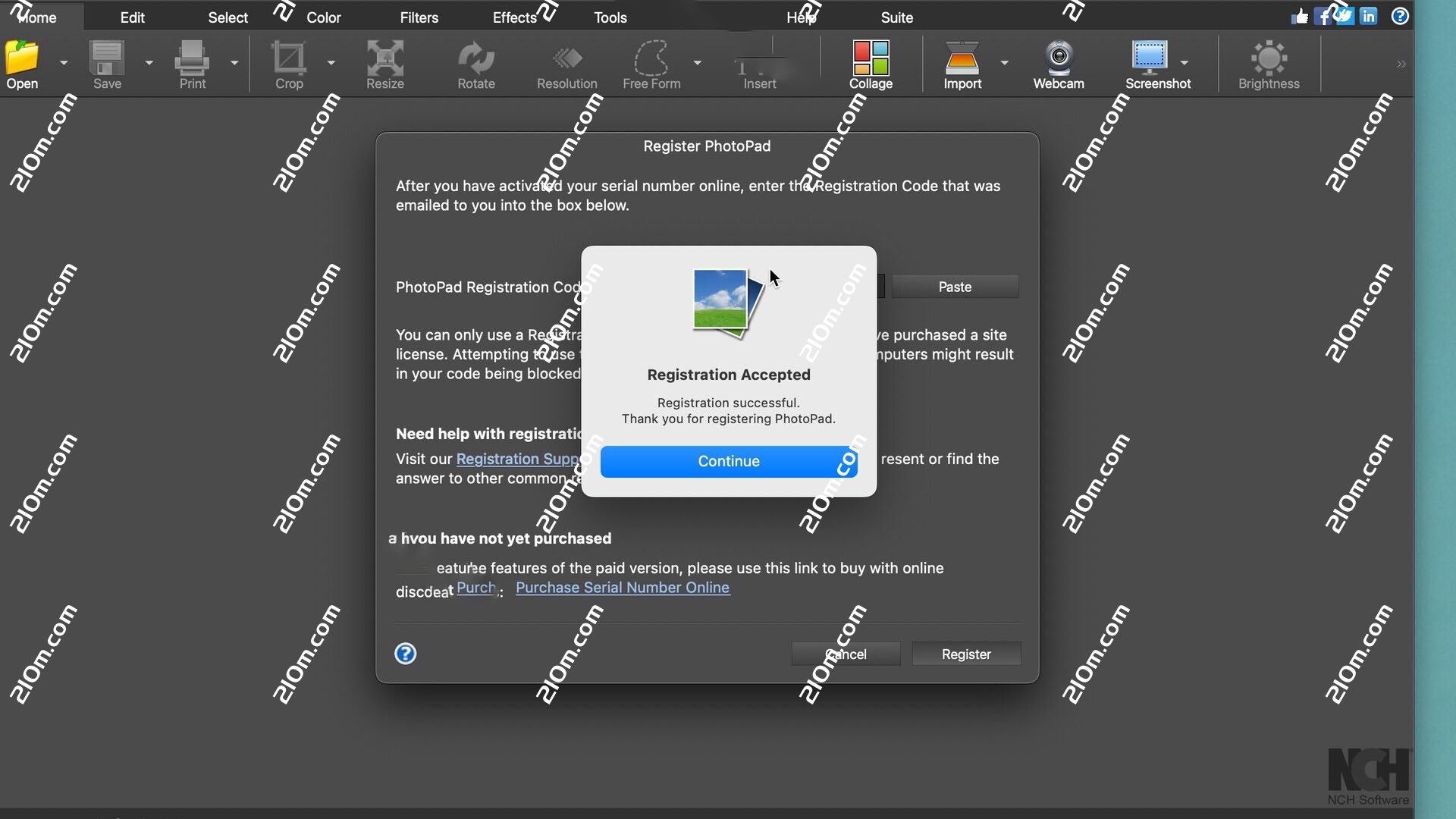Select the Resize tool
Screen dimensions: 1456x819
coord(384,64)
